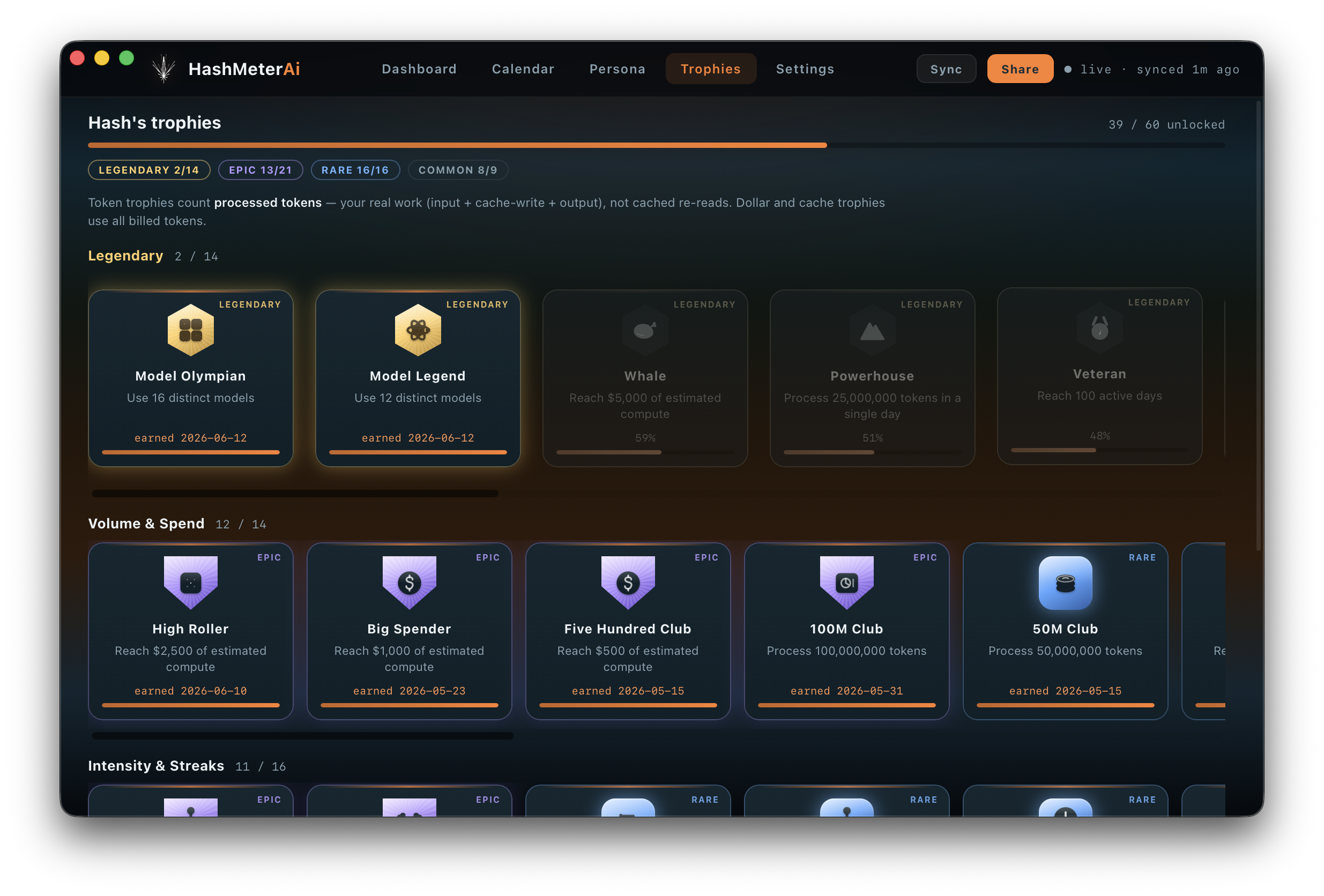
Task: Click "Use 16 distinct models" description
Action: coord(190,398)
